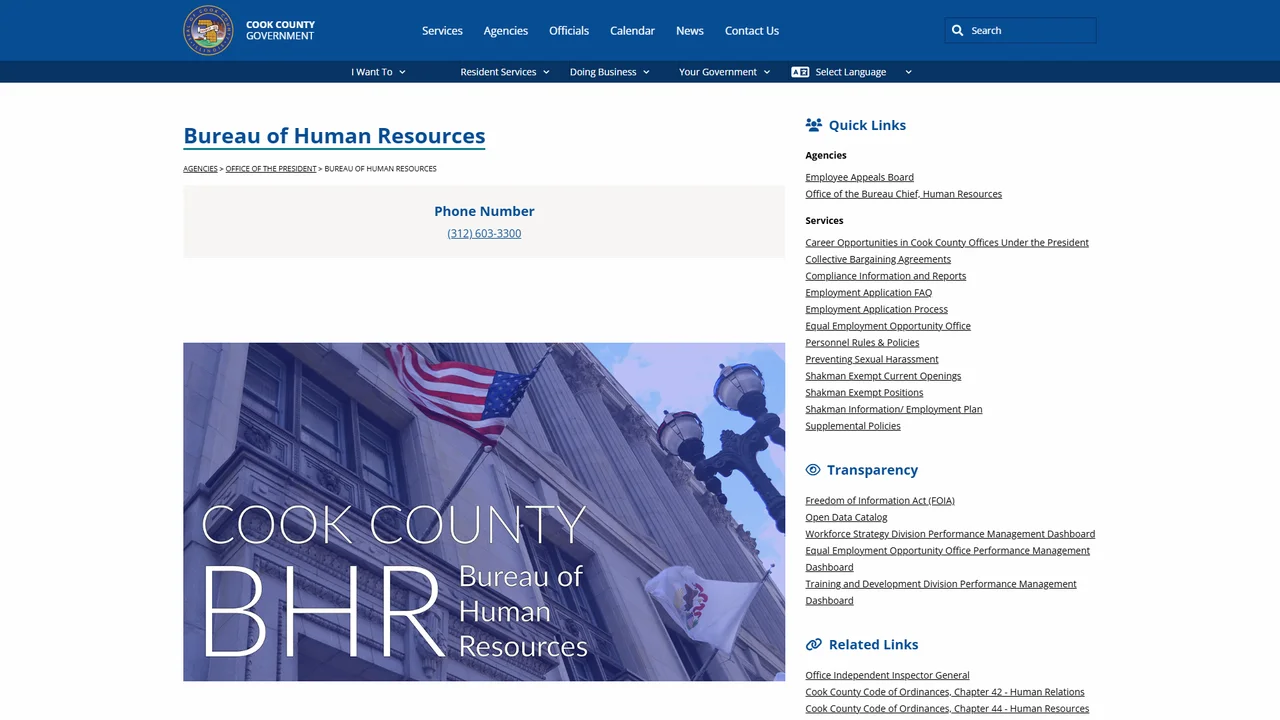Open Office of the Bureau Chief link
Screen dimensions: 1280x720
coord(904,194)
